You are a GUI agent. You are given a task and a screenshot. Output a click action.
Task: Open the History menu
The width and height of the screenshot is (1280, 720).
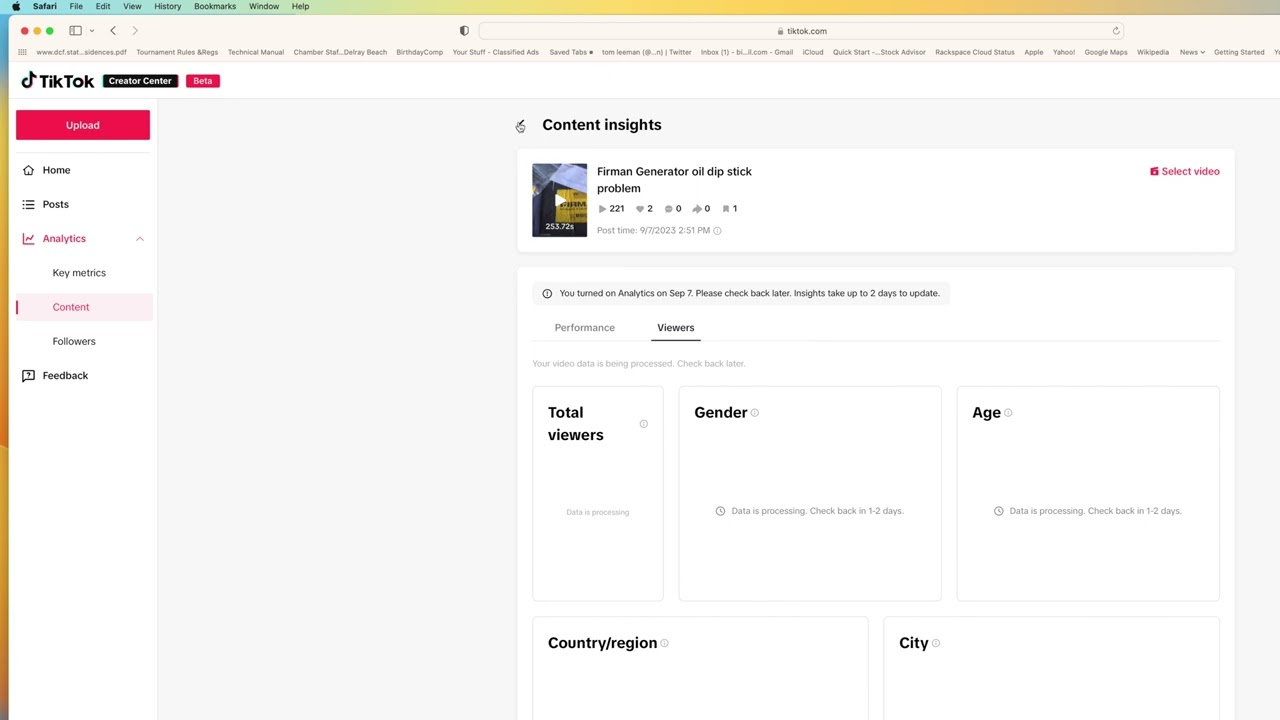pos(167,6)
